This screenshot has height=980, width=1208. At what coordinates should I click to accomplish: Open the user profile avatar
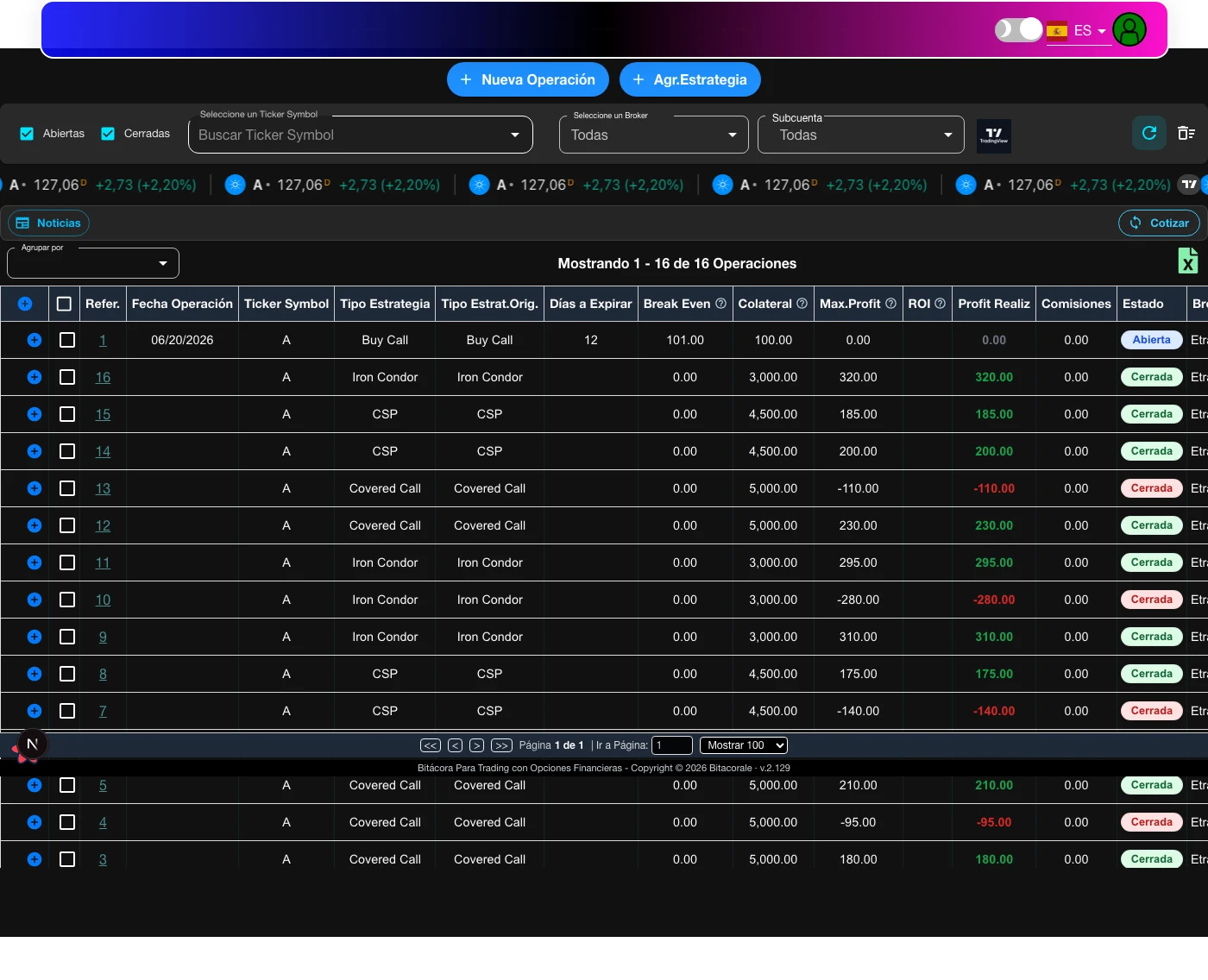1129,29
